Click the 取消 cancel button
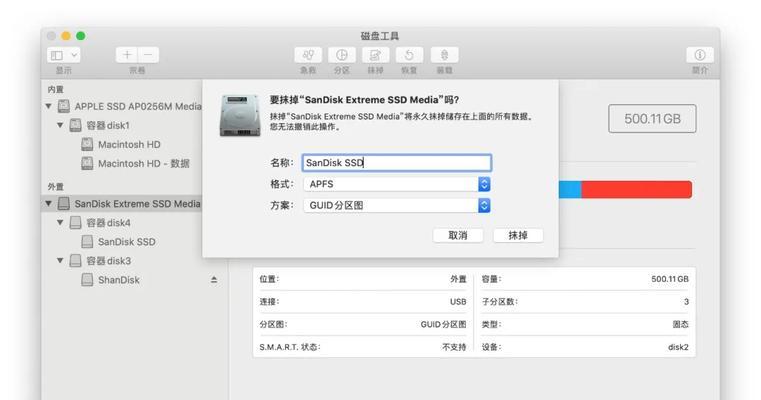 458,235
